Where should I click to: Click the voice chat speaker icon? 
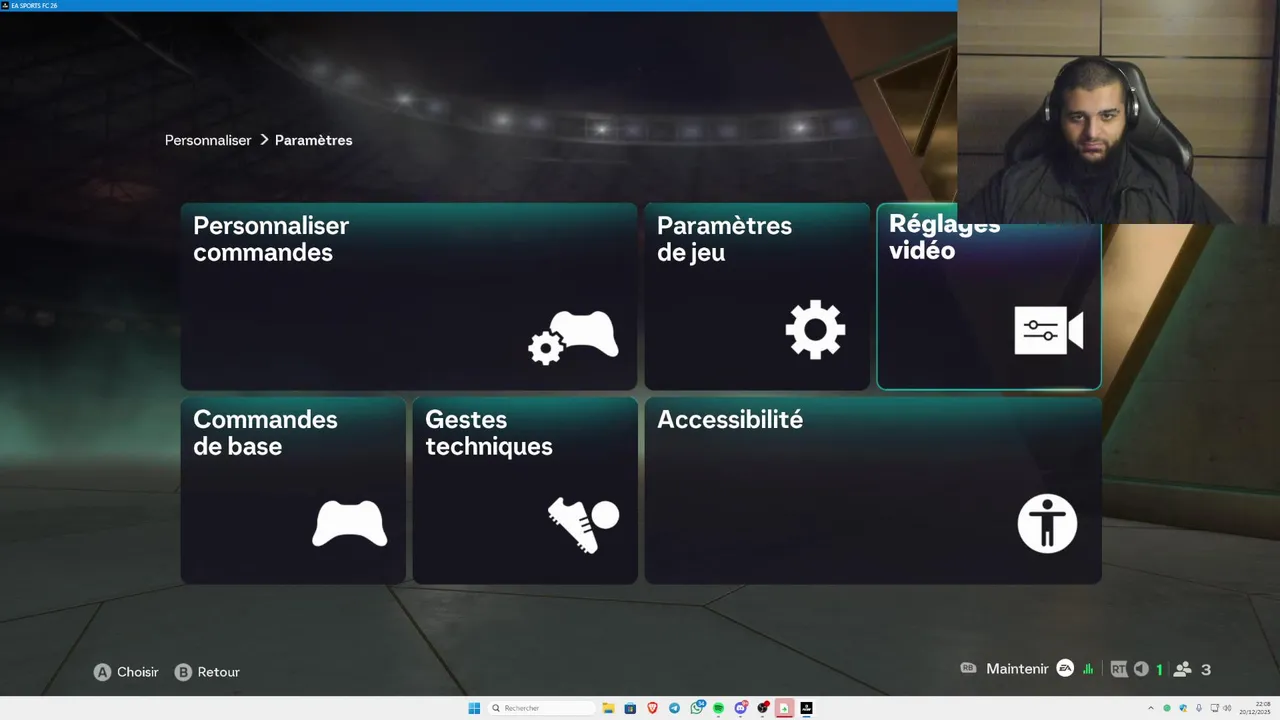(x=1141, y=669)
